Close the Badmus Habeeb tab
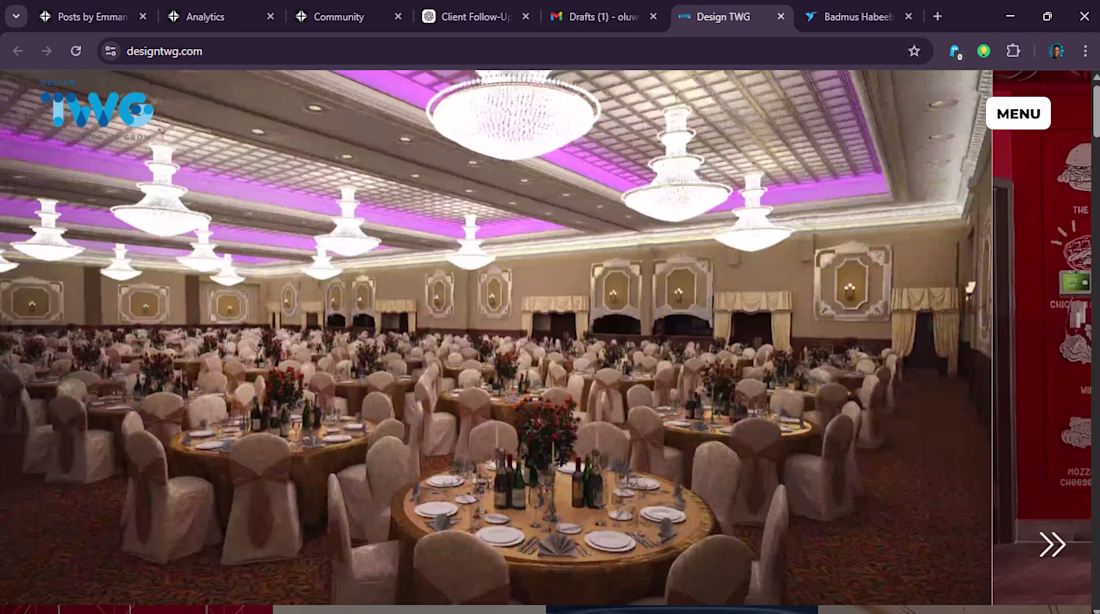 [x=908, y=17]
